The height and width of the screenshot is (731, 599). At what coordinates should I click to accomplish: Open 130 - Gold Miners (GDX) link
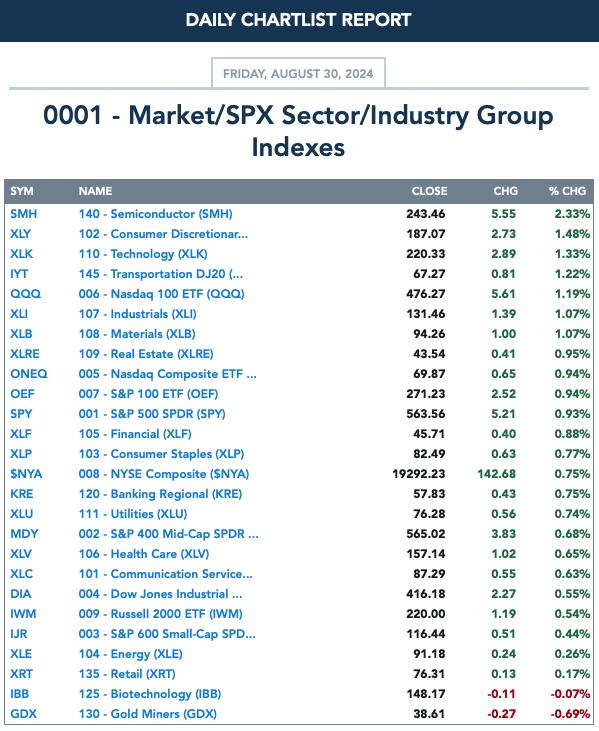[148, 714]
